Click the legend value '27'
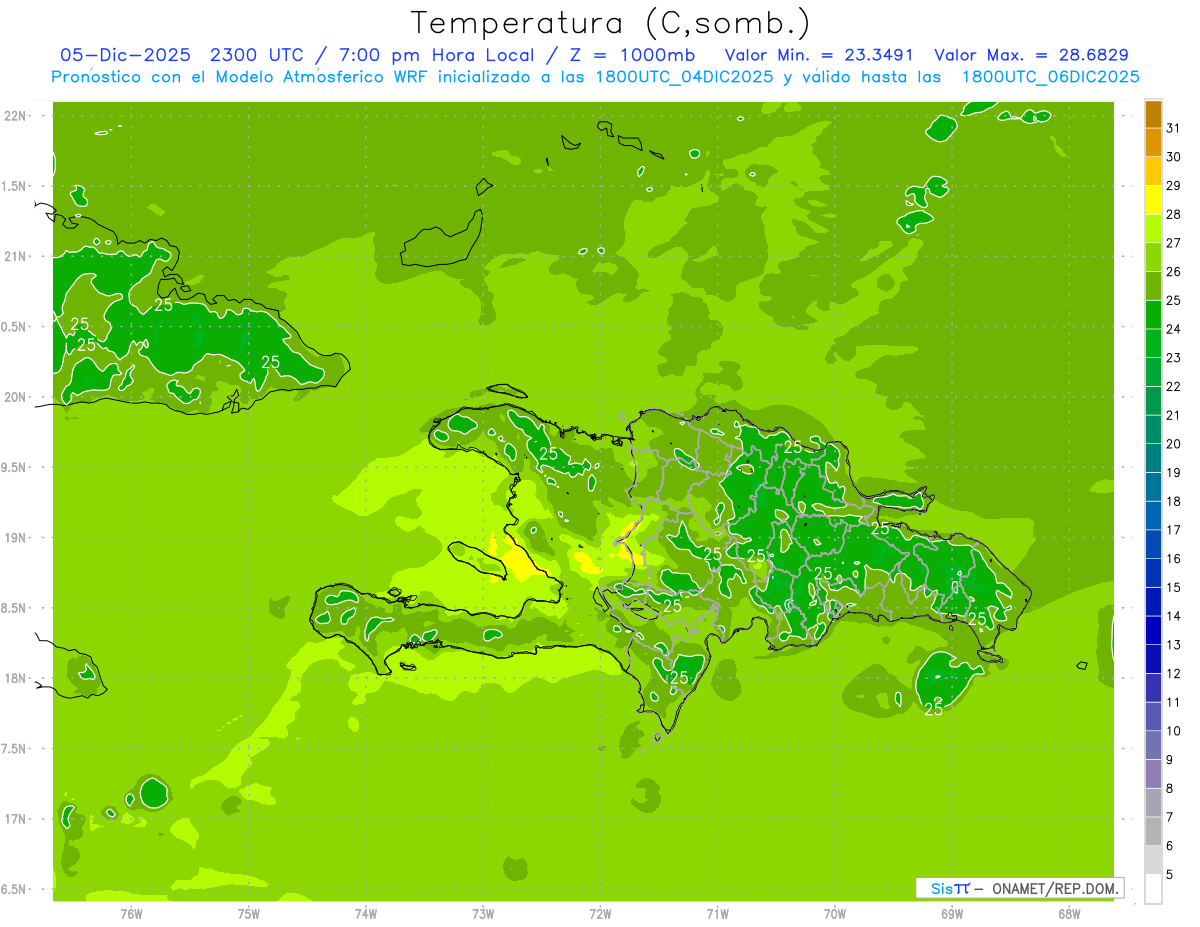This screenshot has height=927, width=1200. click(x=1174, y=243)
